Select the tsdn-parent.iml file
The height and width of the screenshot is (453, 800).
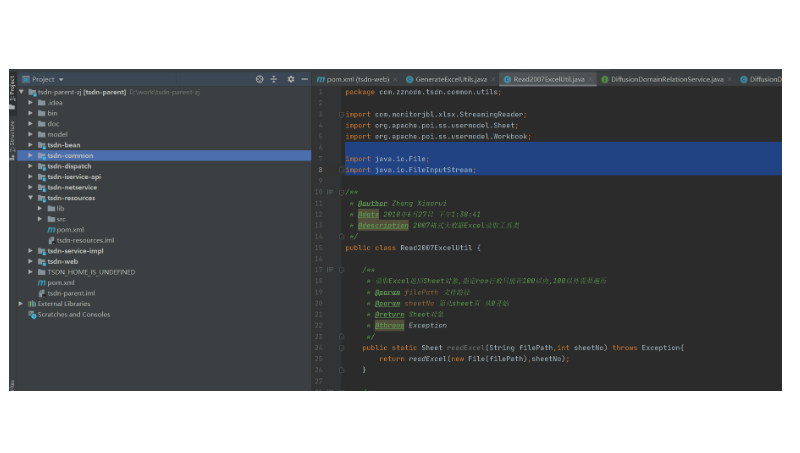(x=71, y=293)
